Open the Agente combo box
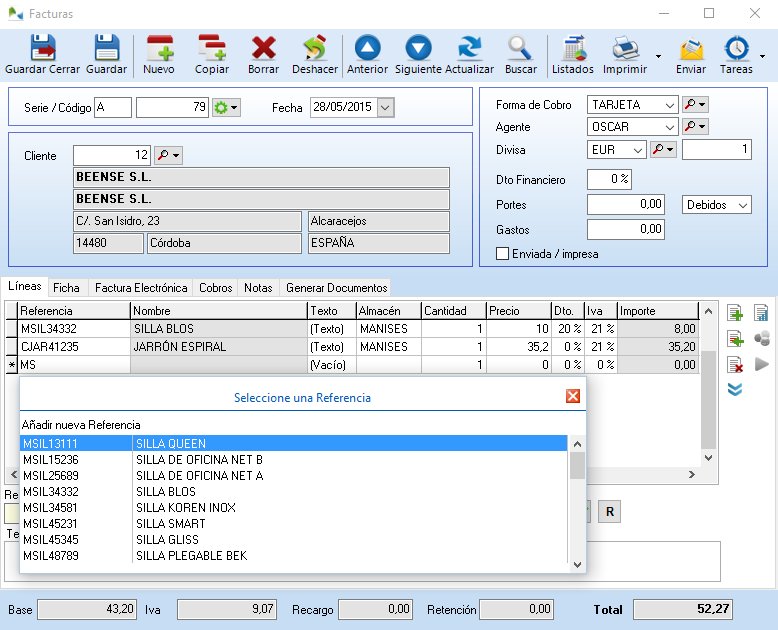Screen dimensions: 778x630 [669, 127]
